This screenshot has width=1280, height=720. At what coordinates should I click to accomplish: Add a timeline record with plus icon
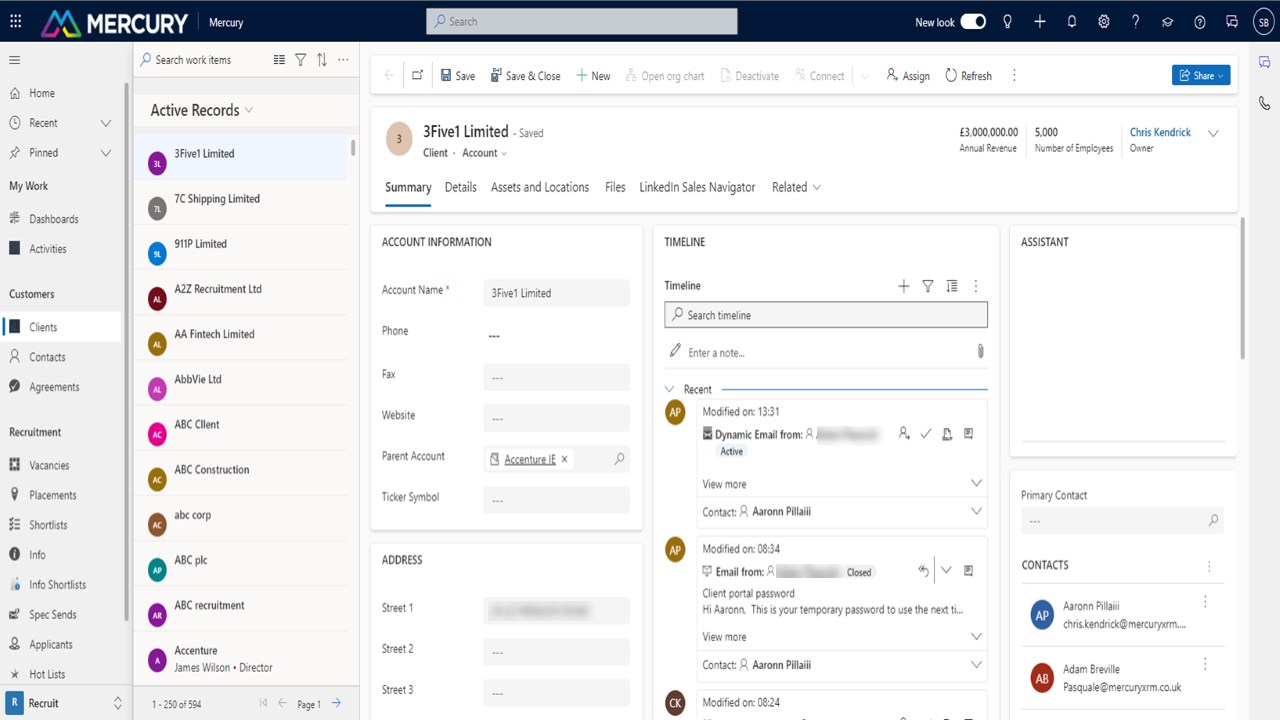(x=904, y=286)
